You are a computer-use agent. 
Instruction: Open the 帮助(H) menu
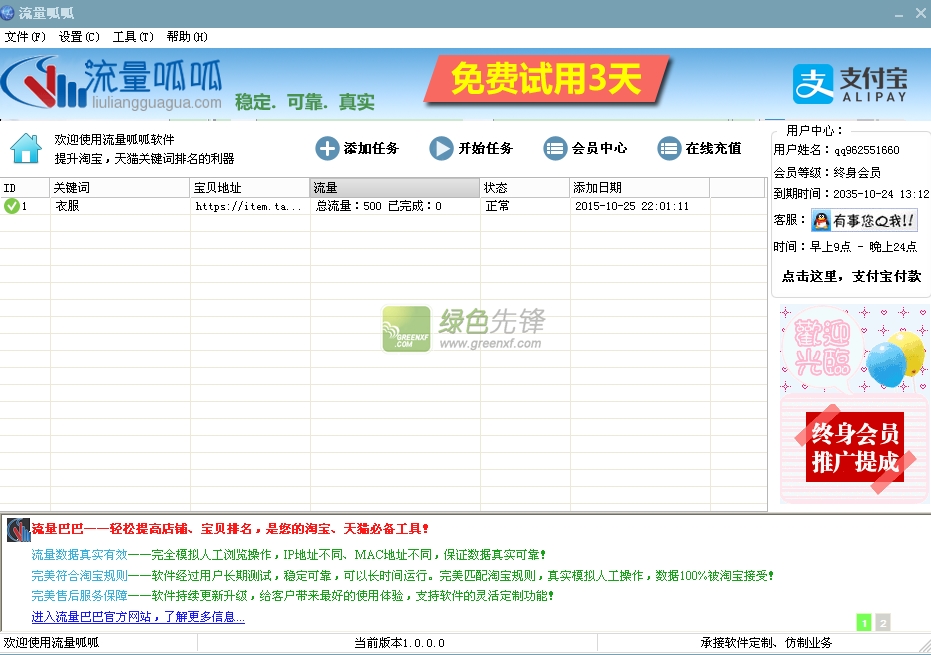pyautogui.click(x=187, y=37)
